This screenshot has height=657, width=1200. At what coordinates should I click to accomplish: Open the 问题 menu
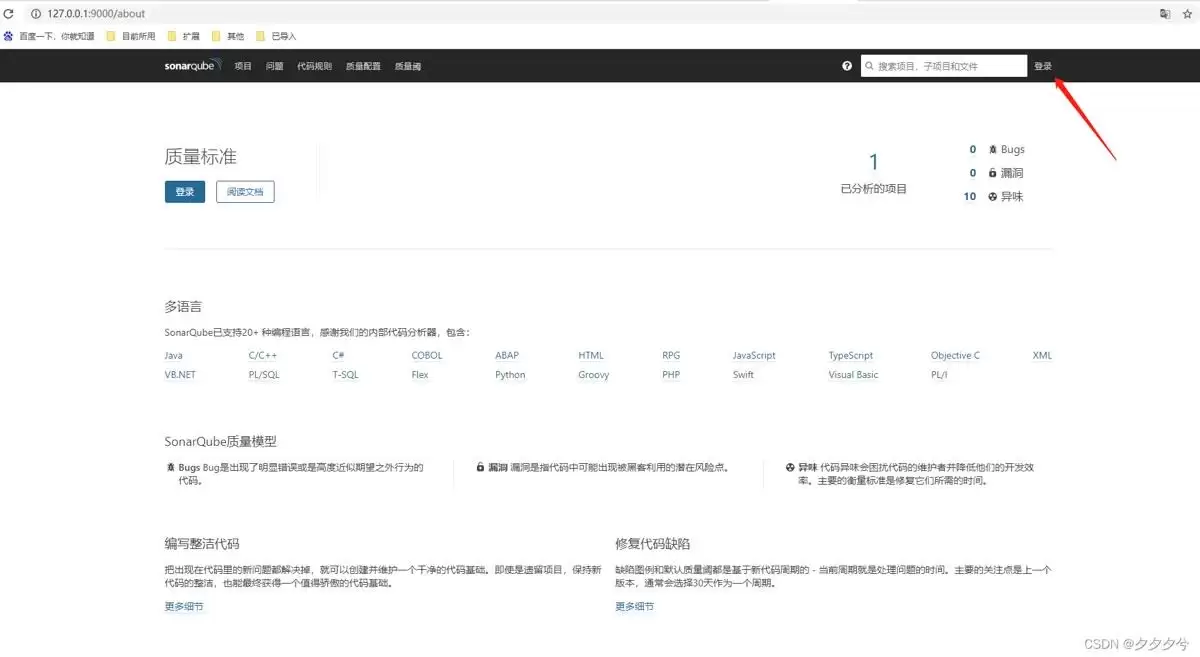[x=275, y=66]
